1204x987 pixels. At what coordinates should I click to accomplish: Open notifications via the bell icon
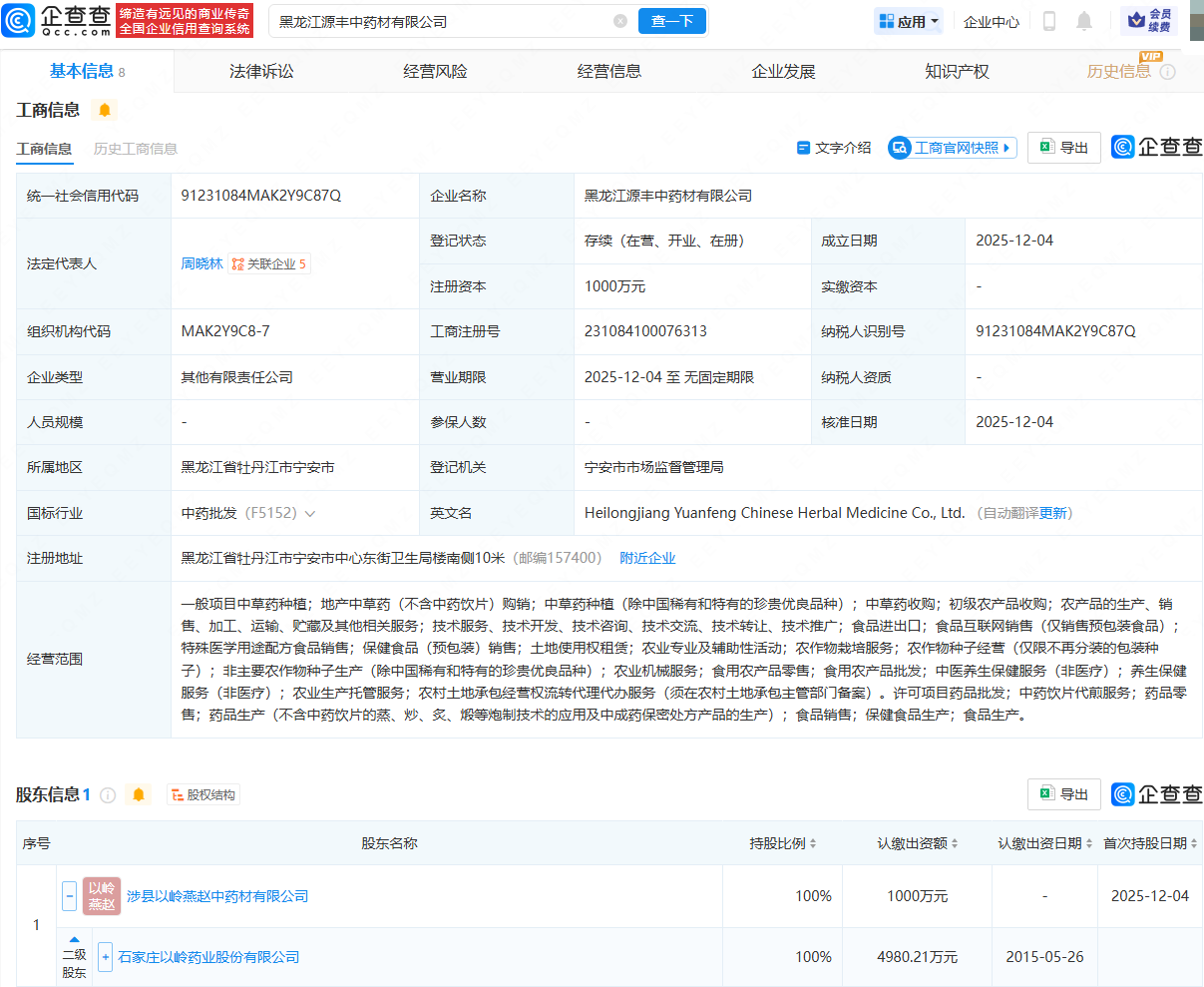tap(1084, 20)
